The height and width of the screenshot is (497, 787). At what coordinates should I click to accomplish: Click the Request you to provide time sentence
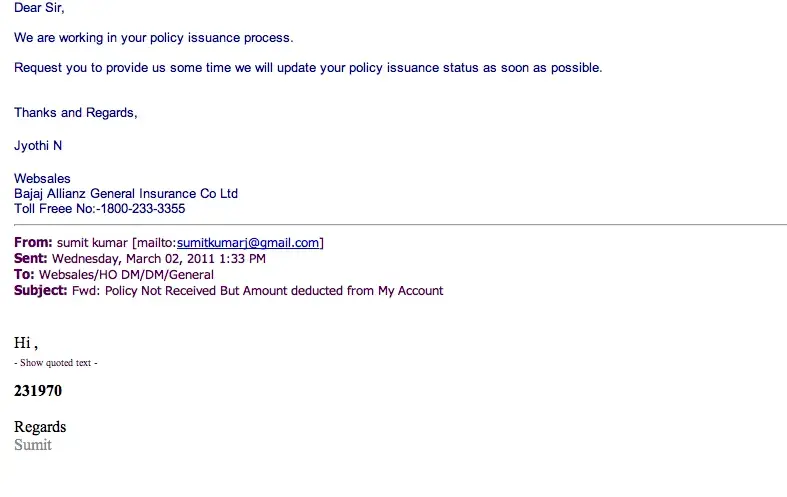click(308, 68)
